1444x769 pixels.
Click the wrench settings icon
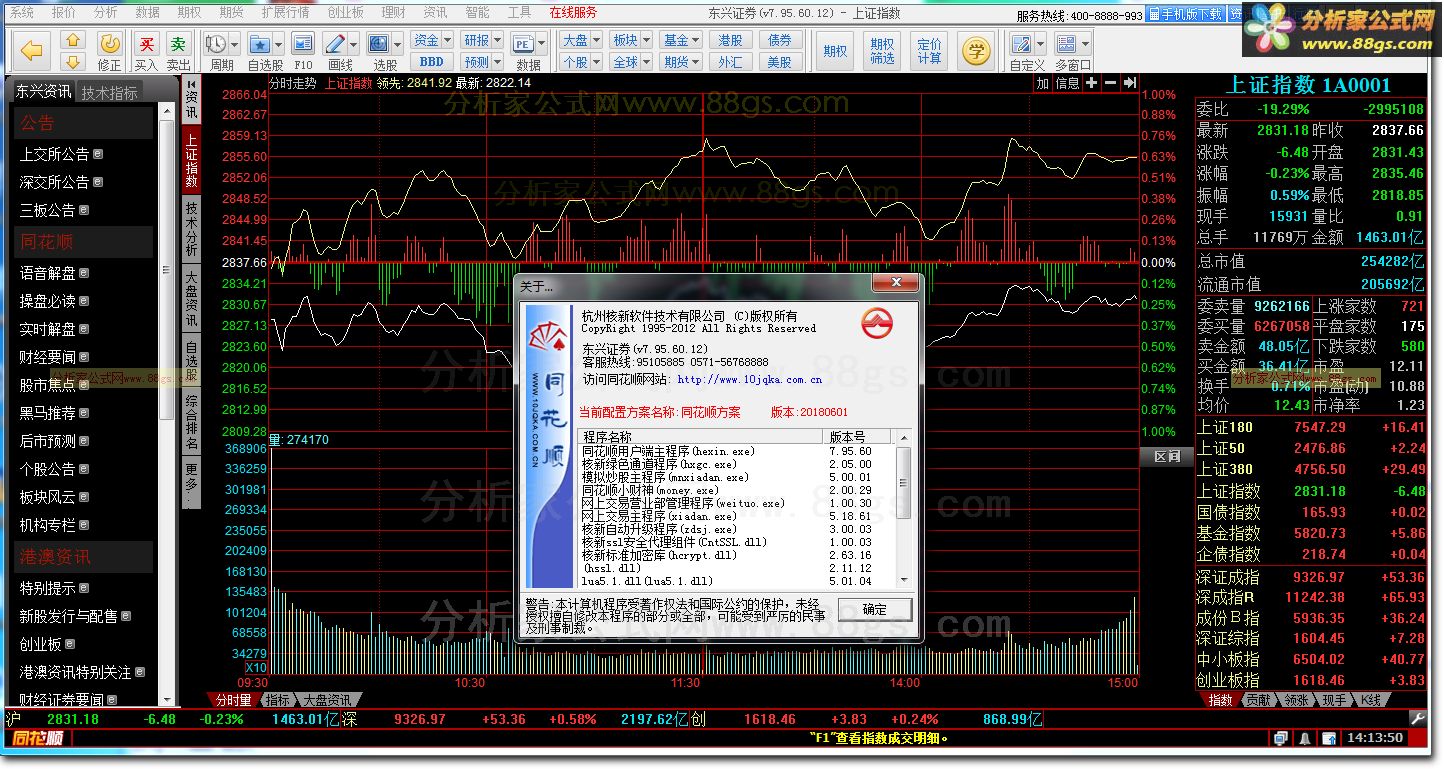tap(1418, 718)
